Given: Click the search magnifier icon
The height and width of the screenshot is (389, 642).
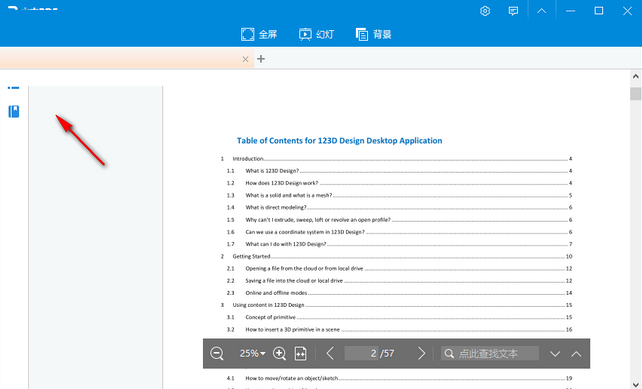Looking at the screenshot, I should [449, 353].
